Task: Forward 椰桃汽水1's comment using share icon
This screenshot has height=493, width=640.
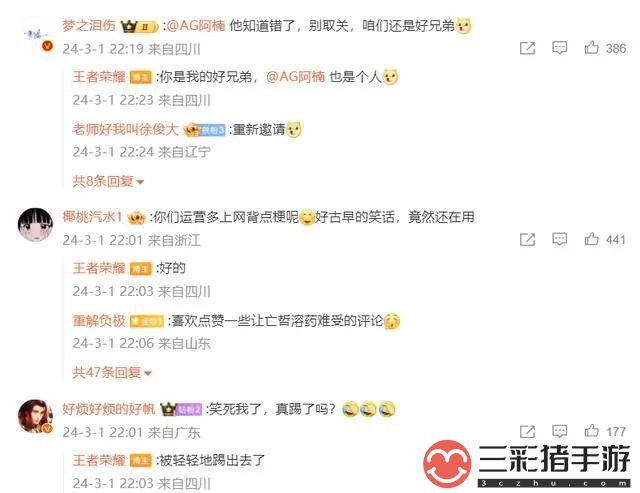Action: point(527,239)
